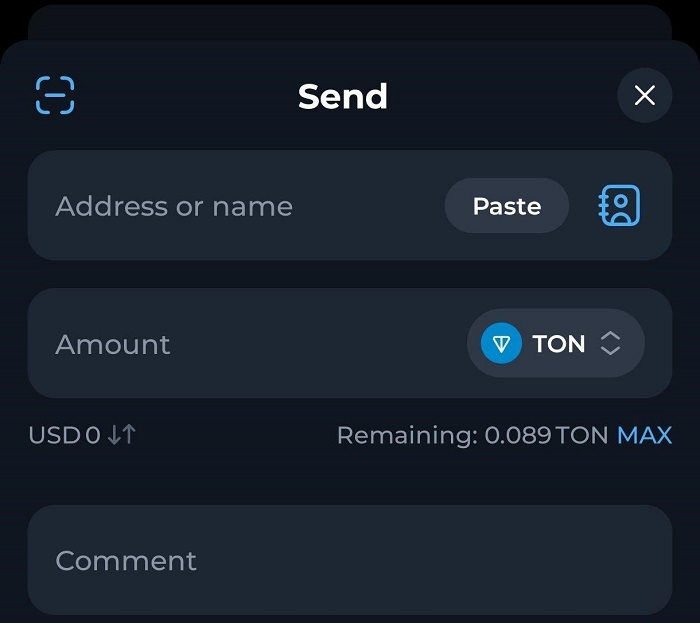Open the address book contacts
The image size is (700, 623).
click(619, 206)
